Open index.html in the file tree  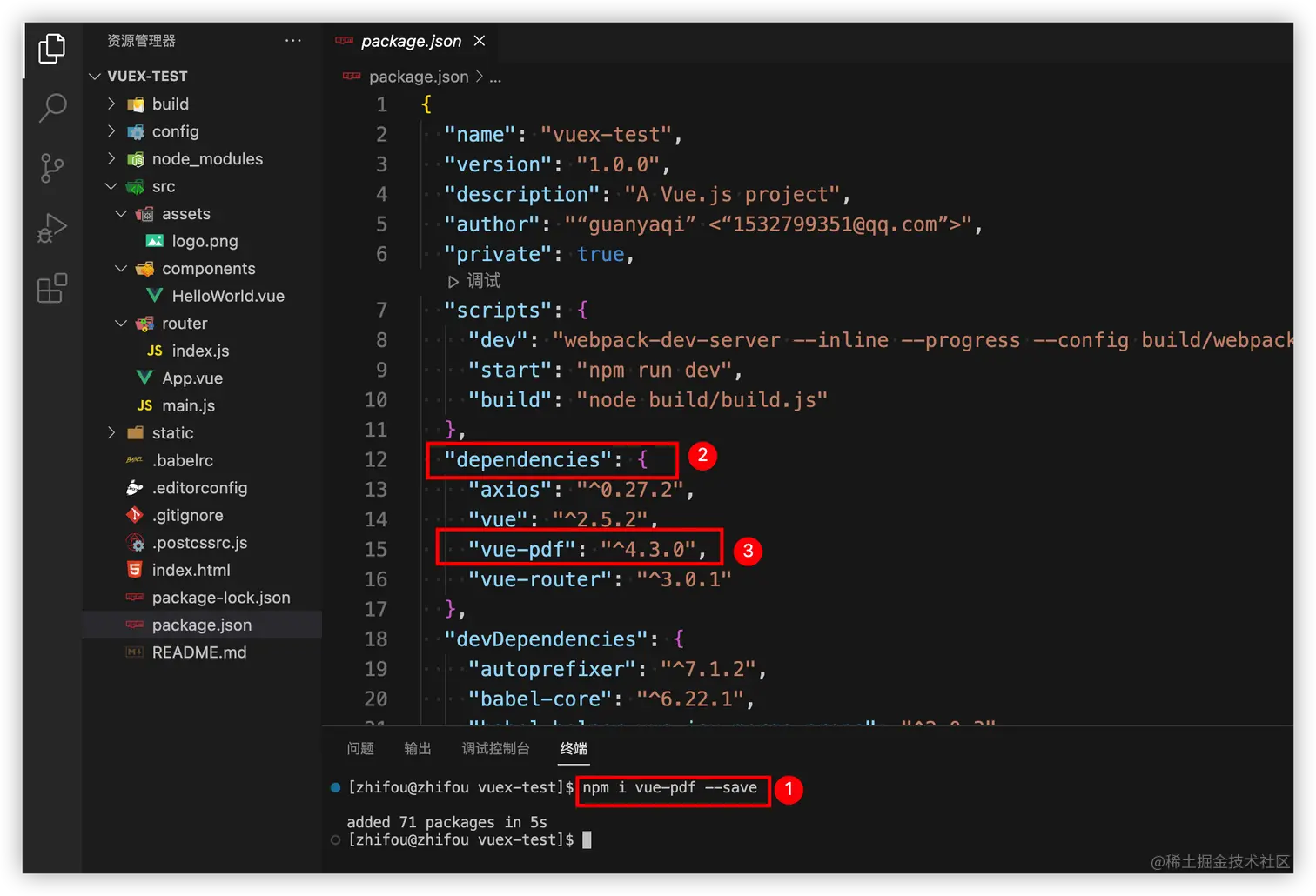coord(191,570)
